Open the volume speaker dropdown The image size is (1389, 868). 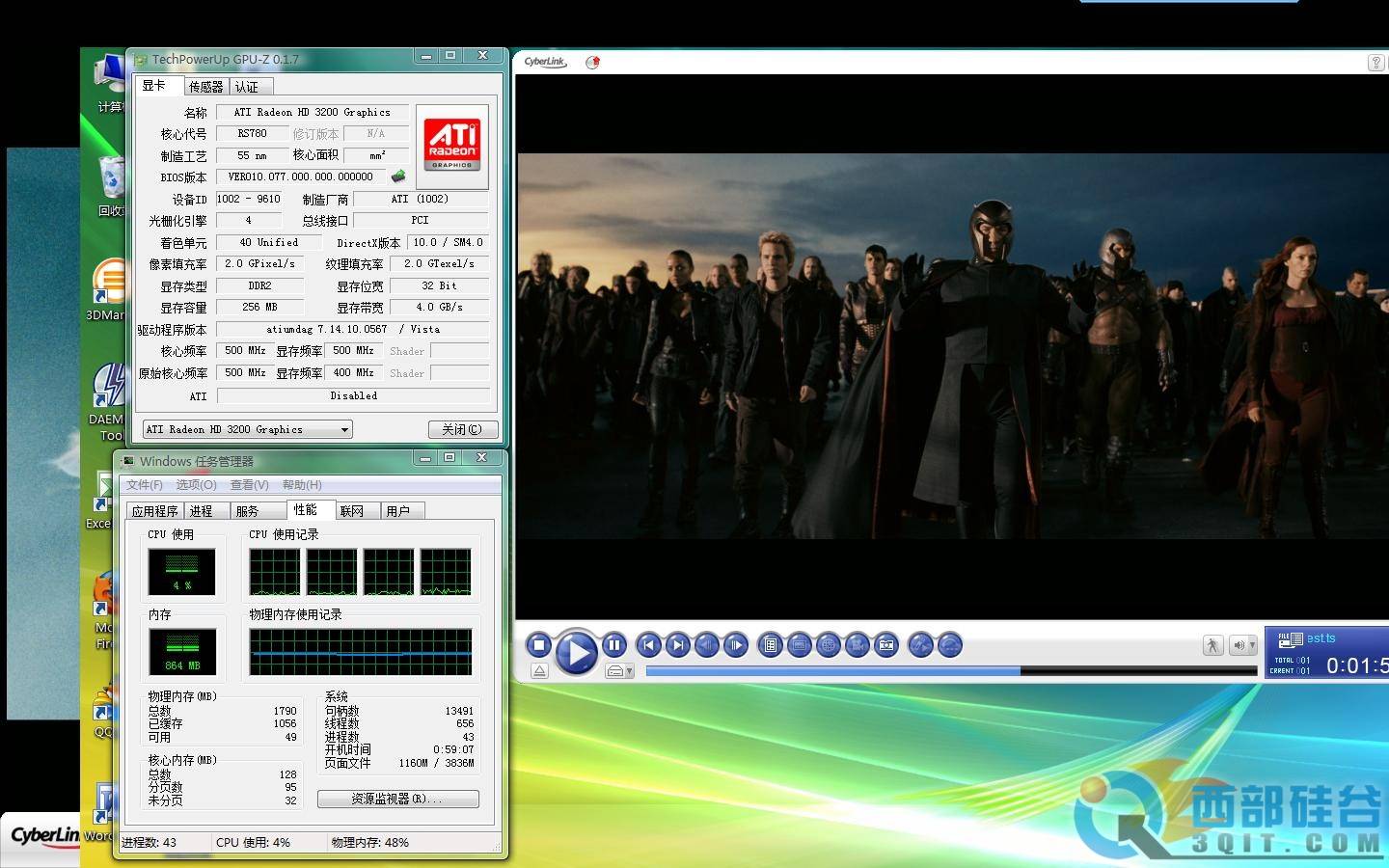coord(1242,645)
